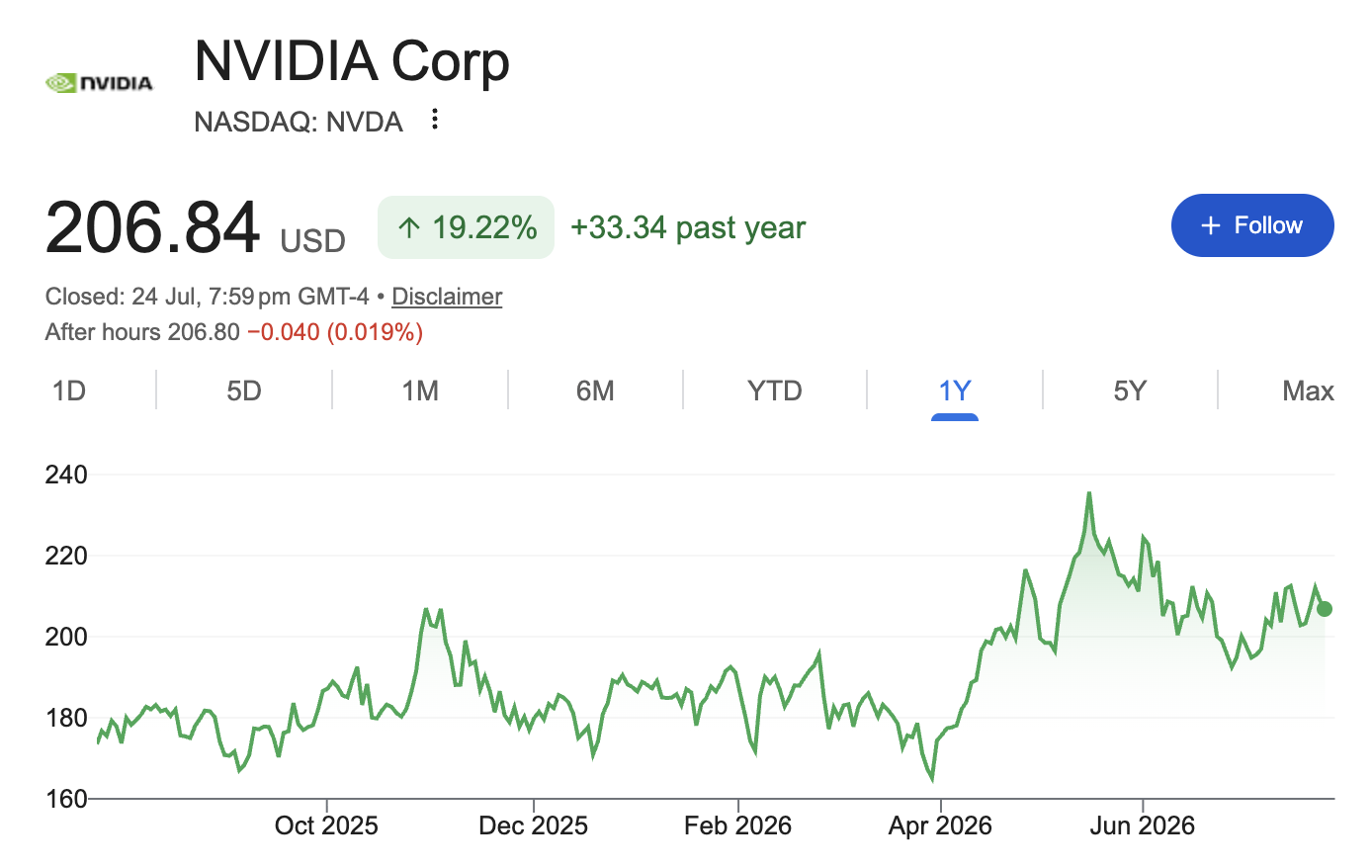1372x868 pixels.
Task: Show the Max time range
Action: coord(1308,391)
